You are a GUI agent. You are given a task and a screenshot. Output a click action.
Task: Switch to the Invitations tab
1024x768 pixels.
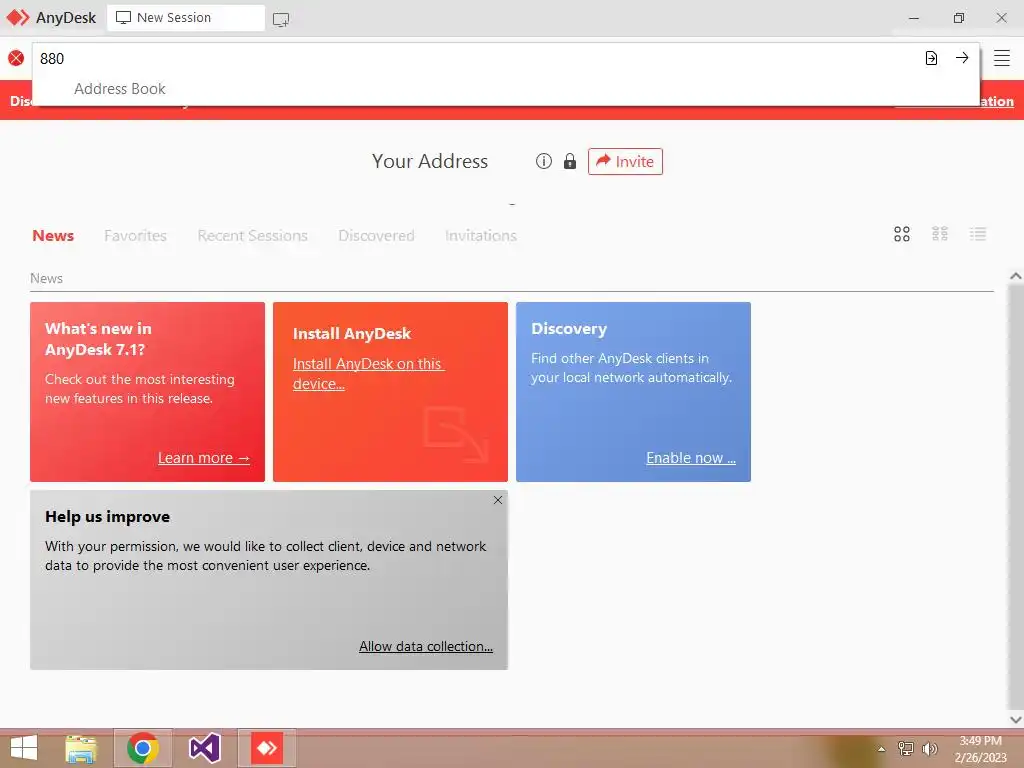click(x=481, y=235)
